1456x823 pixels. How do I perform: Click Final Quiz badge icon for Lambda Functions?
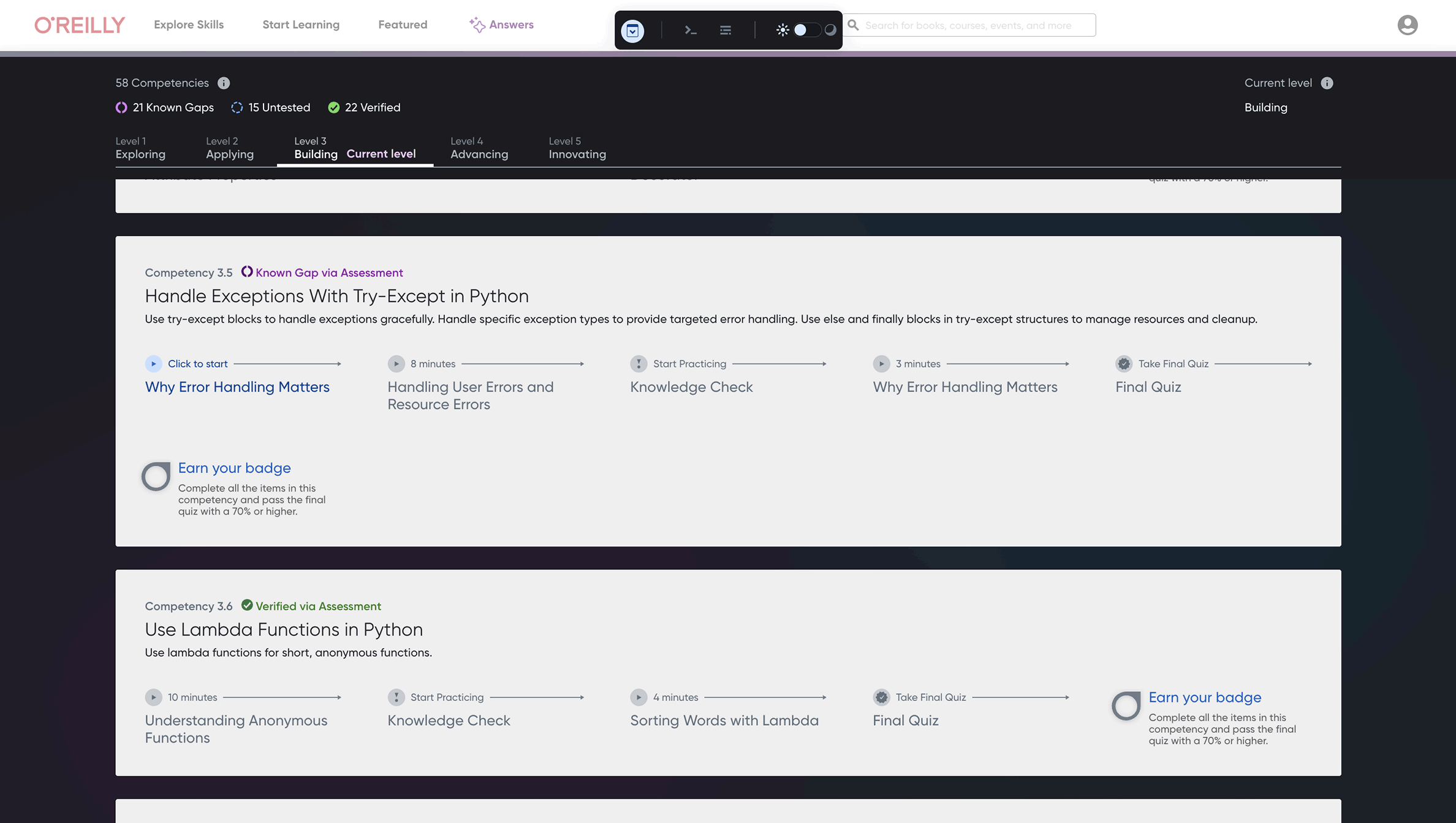tap(881, 697)
